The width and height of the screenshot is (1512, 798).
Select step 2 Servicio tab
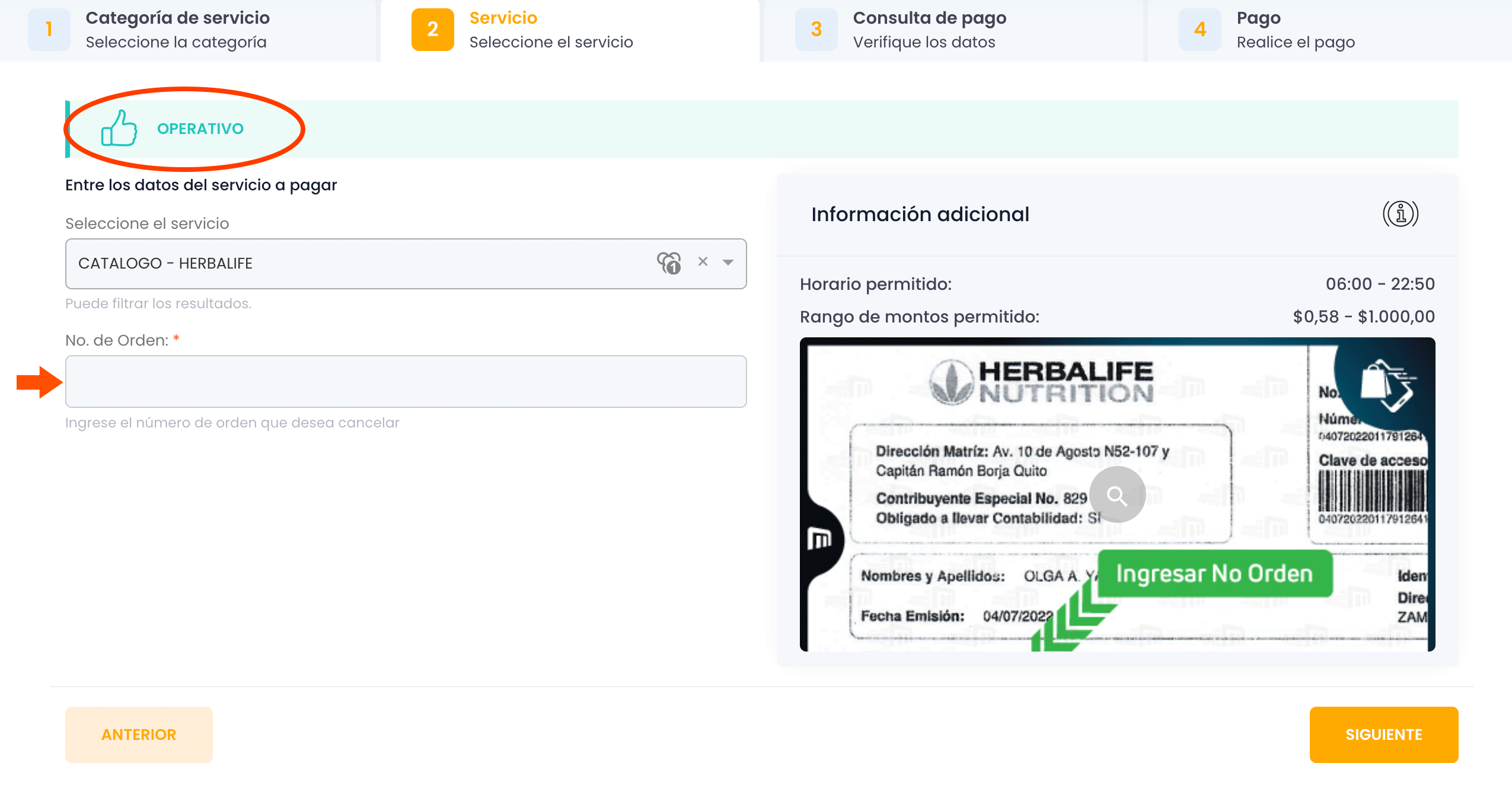[570, 30]
